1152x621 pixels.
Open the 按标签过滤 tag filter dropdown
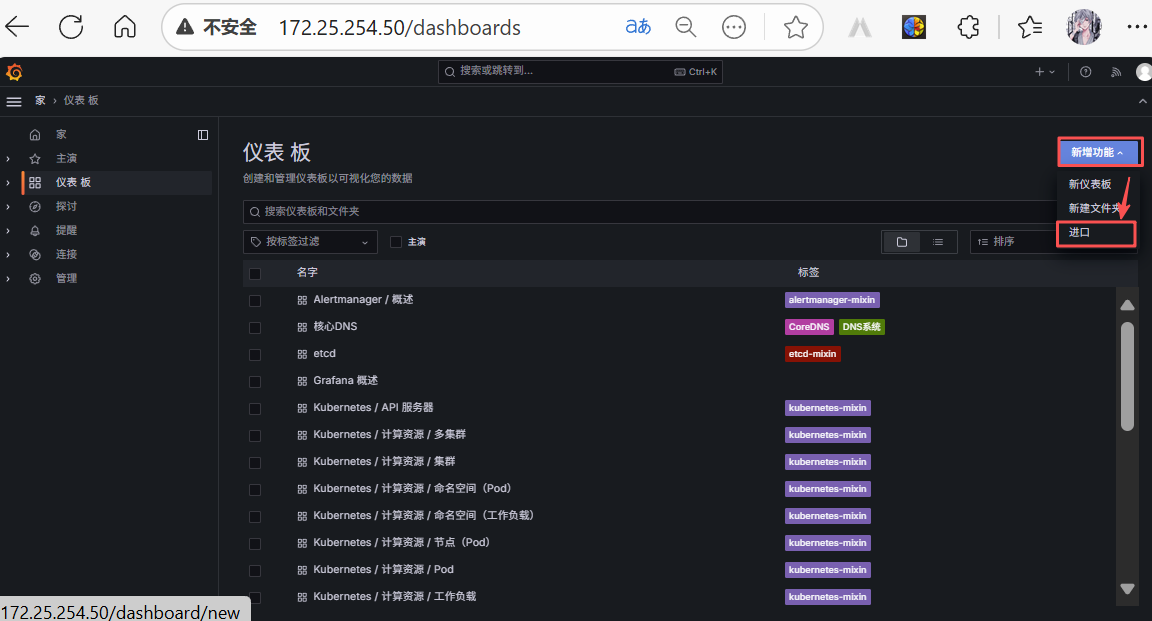310,242
